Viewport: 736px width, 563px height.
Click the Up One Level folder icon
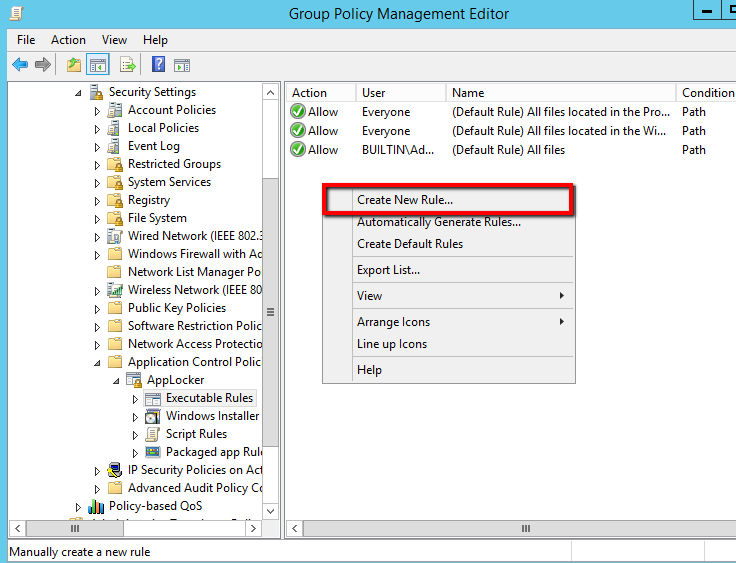pyautogui.click(x=73, y=65)
